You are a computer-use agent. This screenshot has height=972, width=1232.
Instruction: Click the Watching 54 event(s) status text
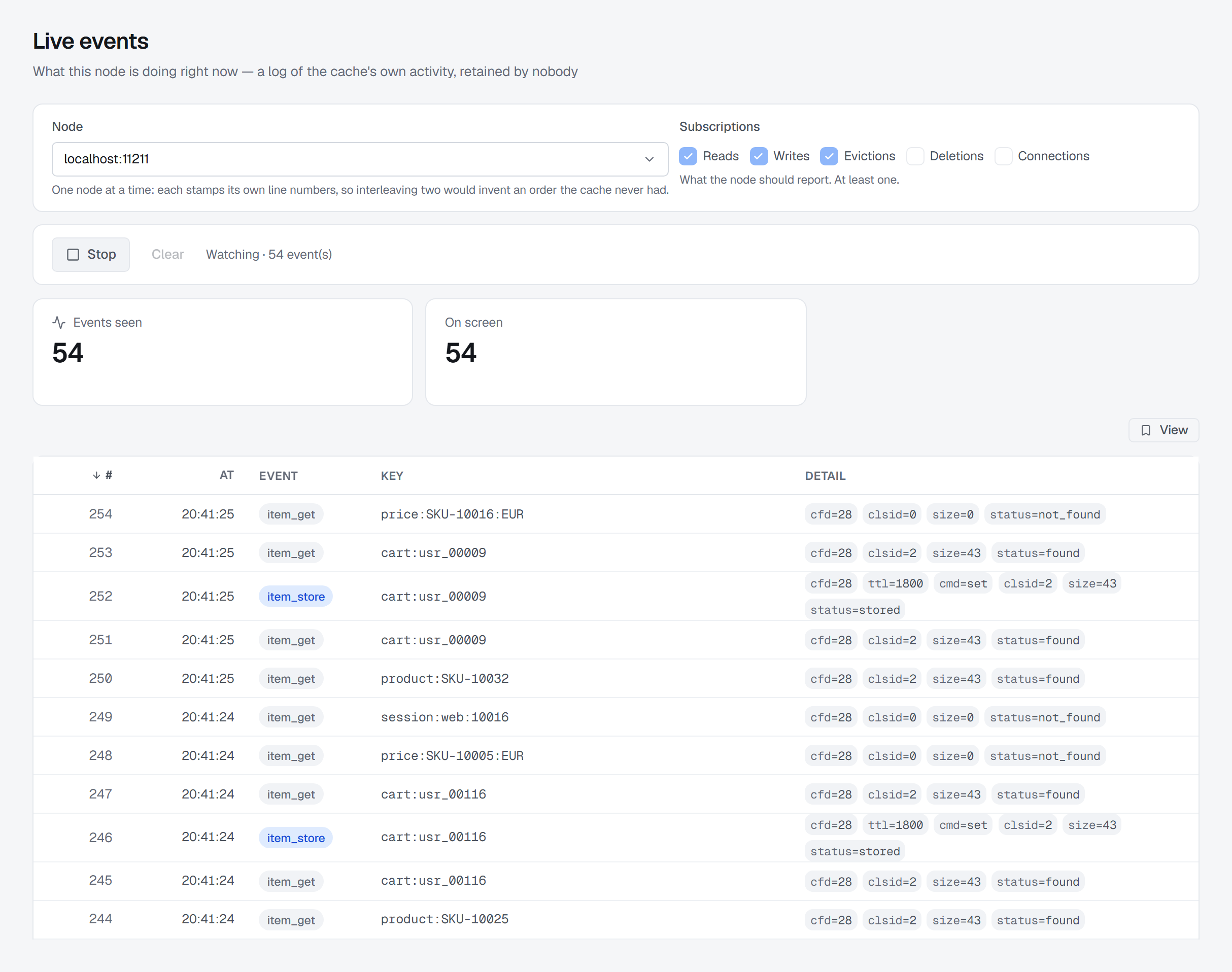pyautogui.click(x=268, y=254)
